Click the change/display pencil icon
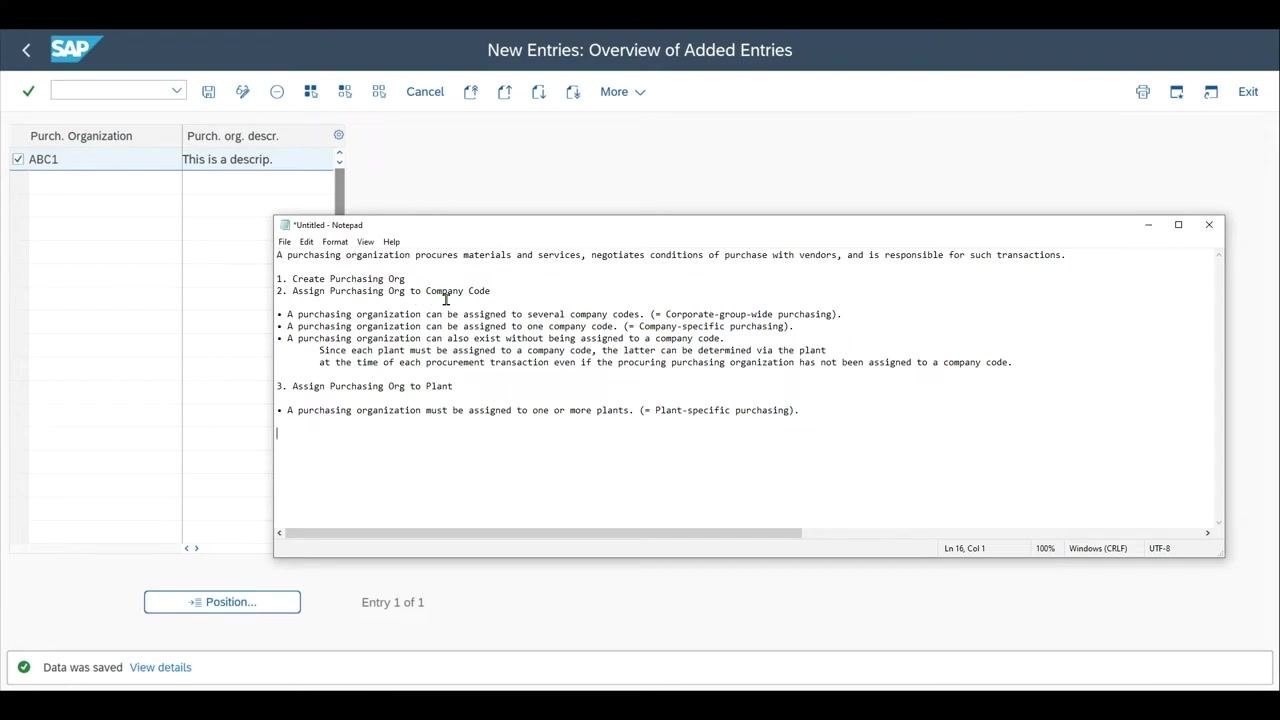Screen dimensions: 1280x720 (242, 91)
